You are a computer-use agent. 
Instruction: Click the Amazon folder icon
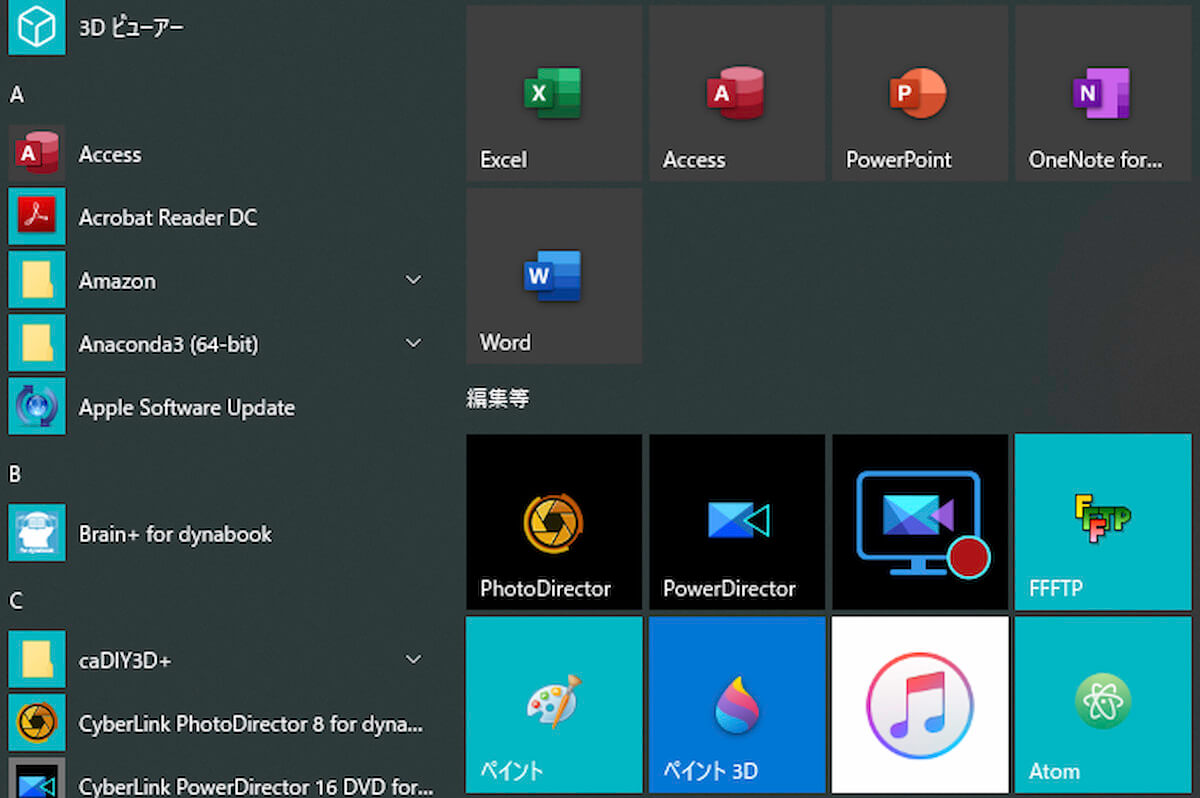point(37,280)
